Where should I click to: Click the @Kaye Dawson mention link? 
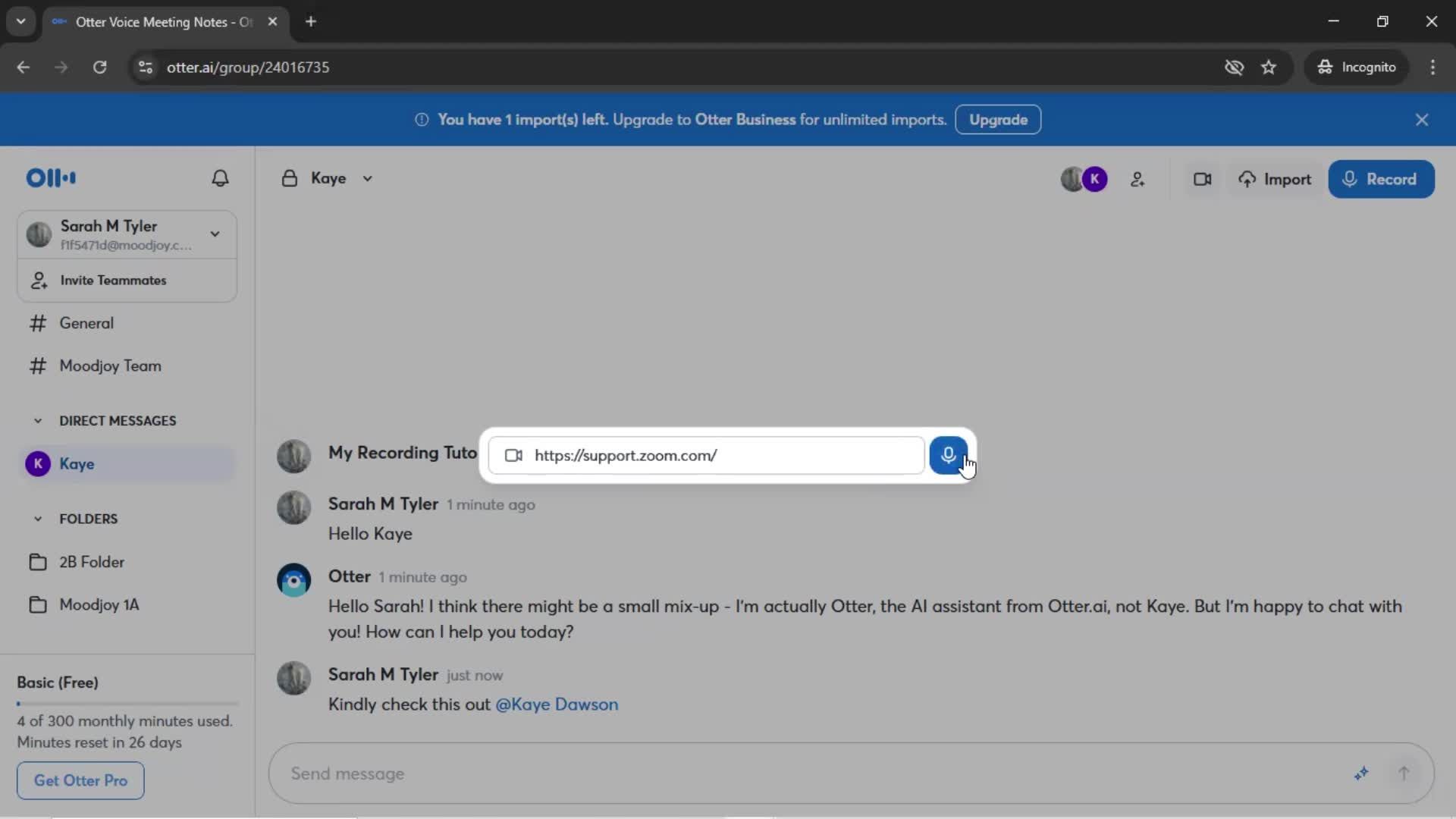tap(557, 704)
